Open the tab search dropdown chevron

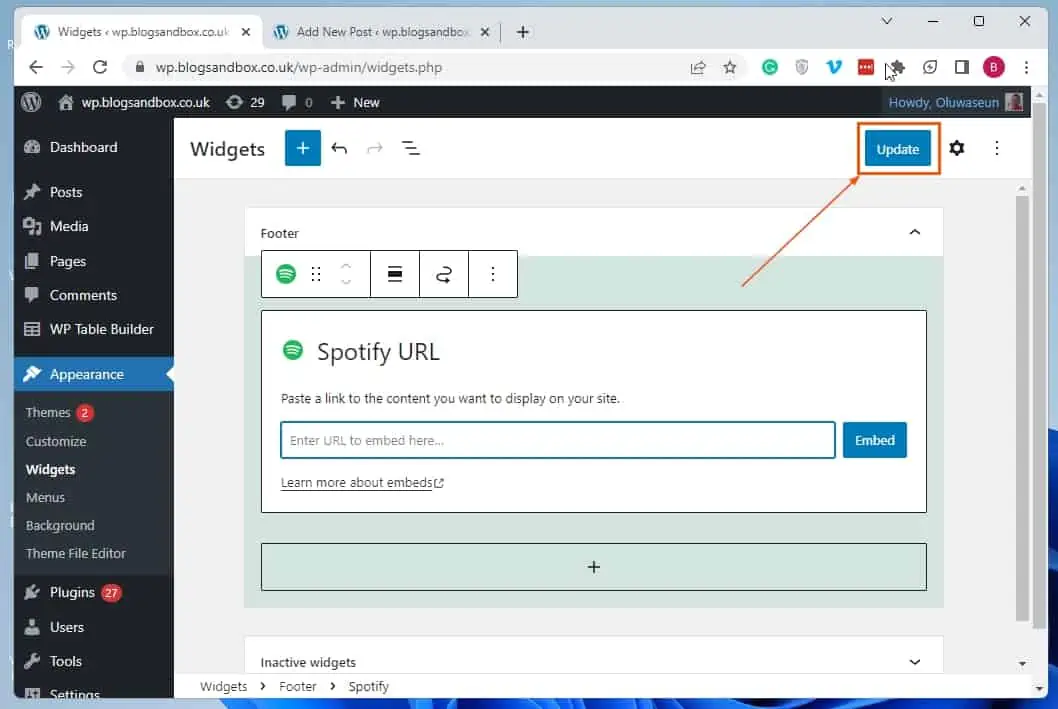click(x=887, y=22)
